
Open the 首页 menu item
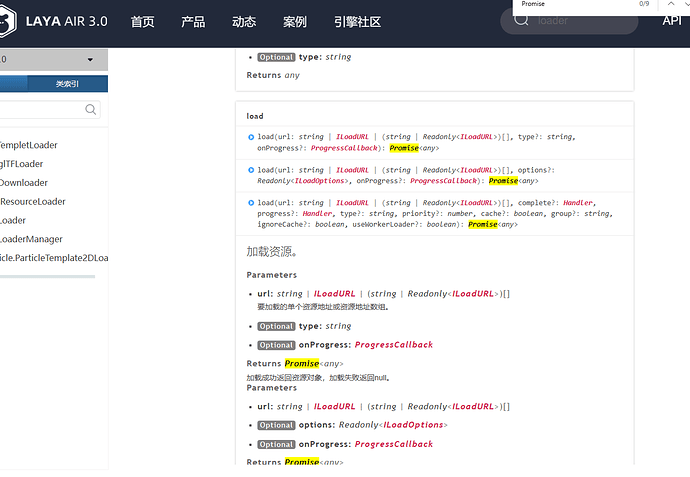click(143, 22)
